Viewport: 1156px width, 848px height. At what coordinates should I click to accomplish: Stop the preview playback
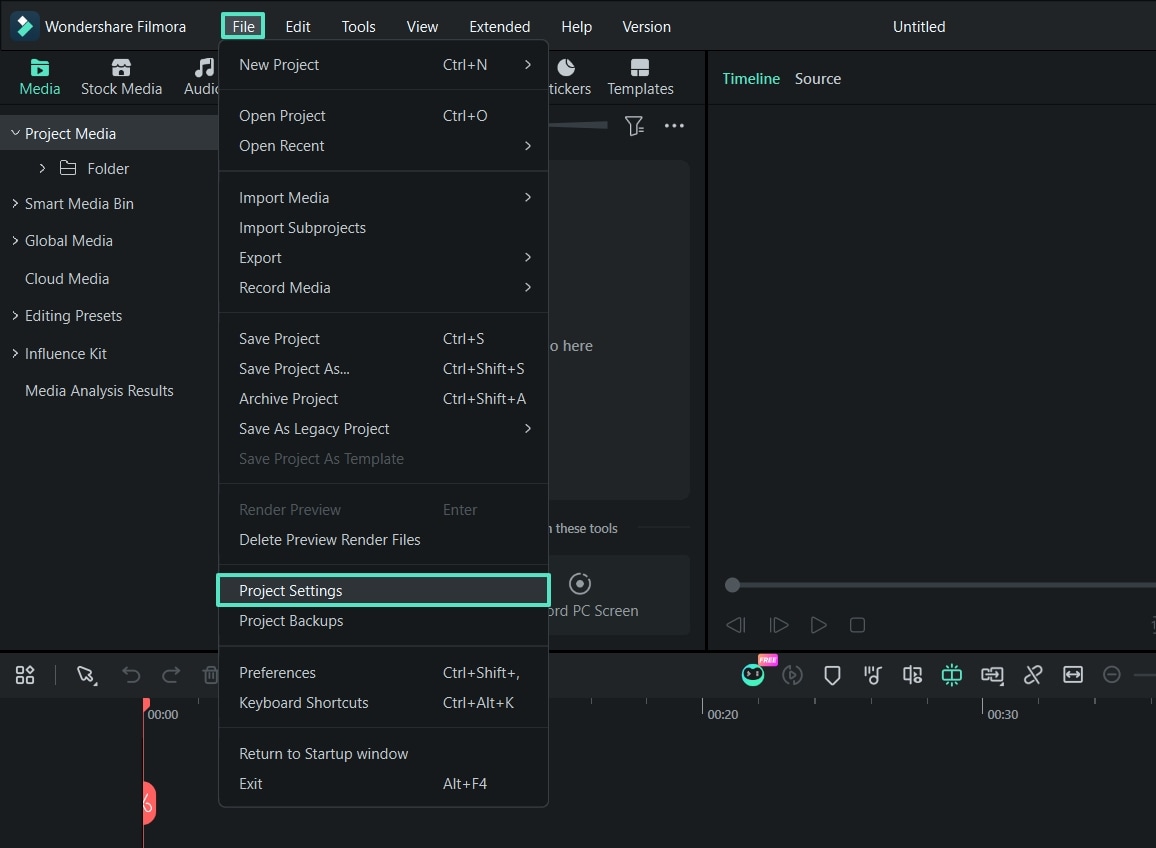pos(857,625)
